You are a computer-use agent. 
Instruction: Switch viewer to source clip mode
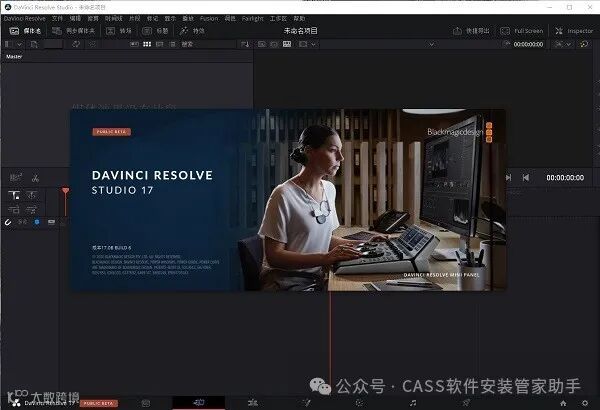[262, 44]
